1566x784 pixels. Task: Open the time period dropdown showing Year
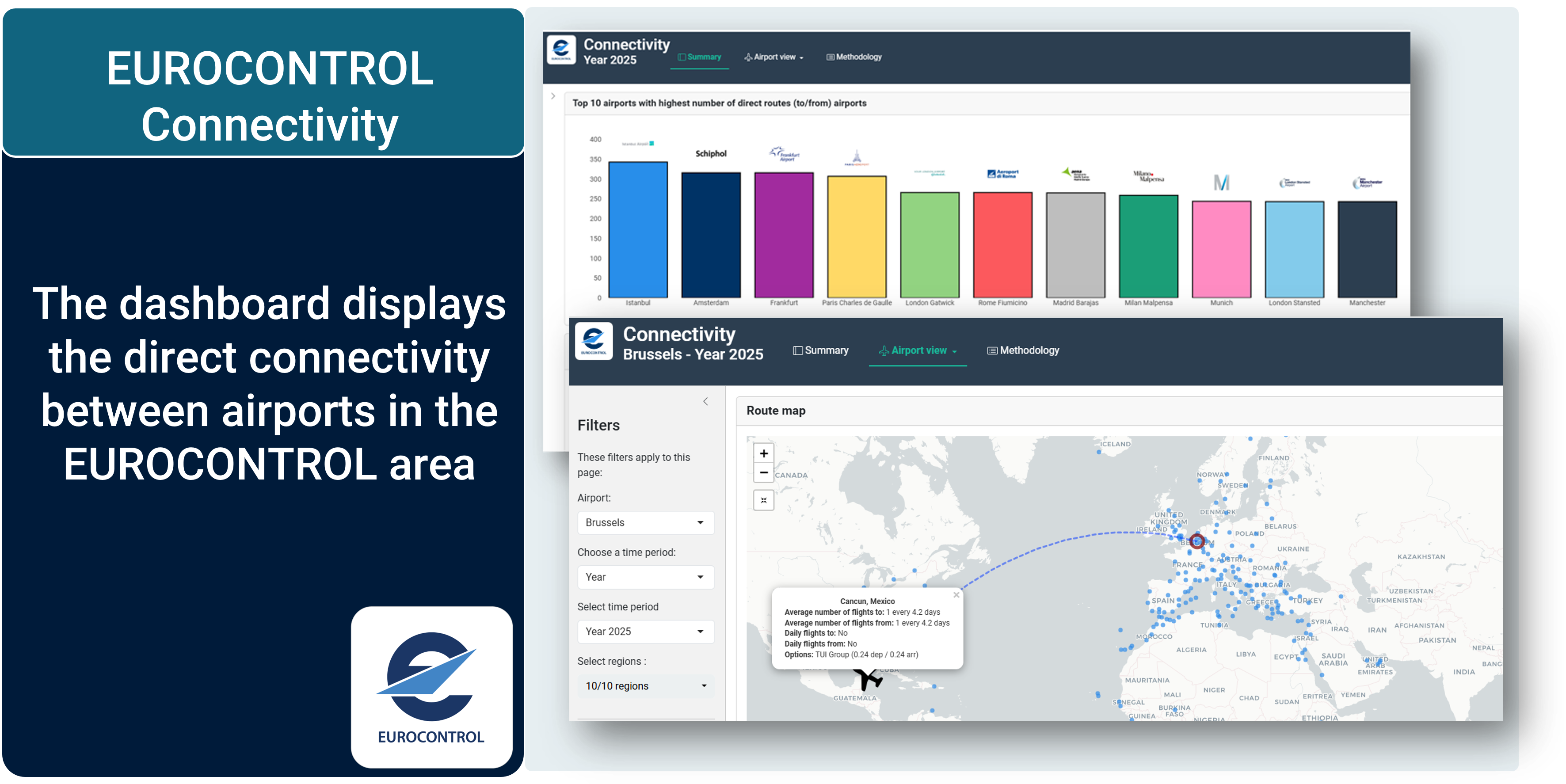[646, 577]
